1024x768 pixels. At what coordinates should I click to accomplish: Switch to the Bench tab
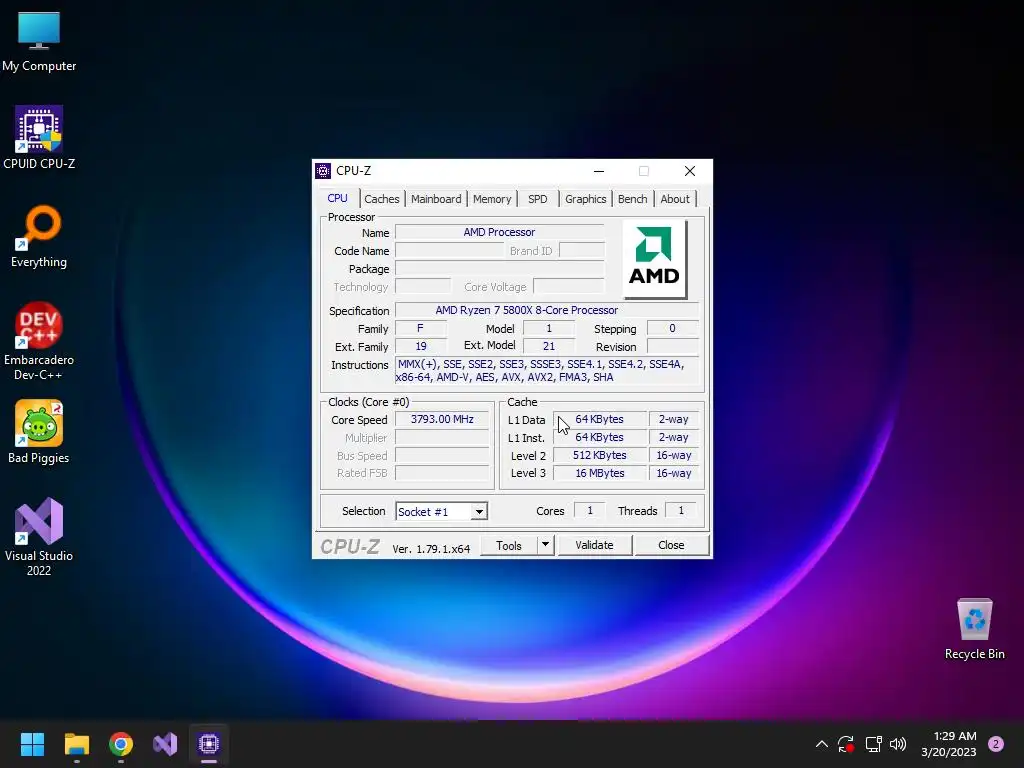(x=632, y=199)
